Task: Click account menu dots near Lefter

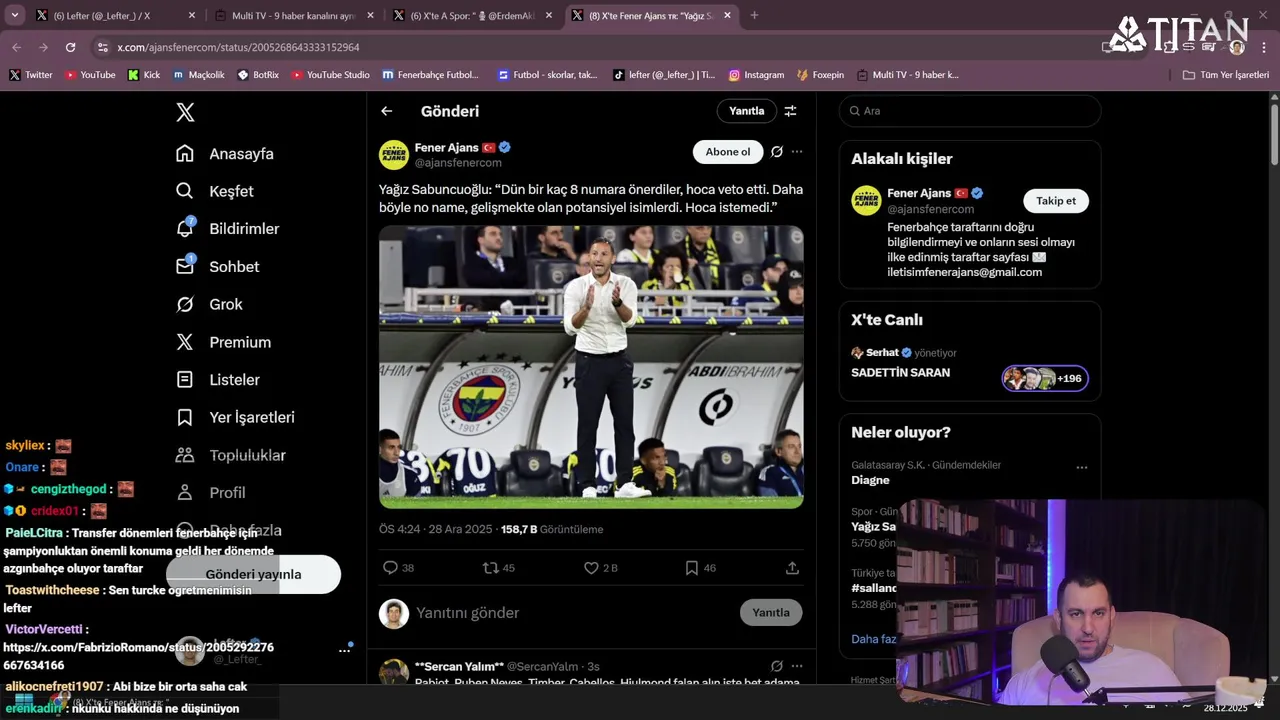Action: (344, 650)
